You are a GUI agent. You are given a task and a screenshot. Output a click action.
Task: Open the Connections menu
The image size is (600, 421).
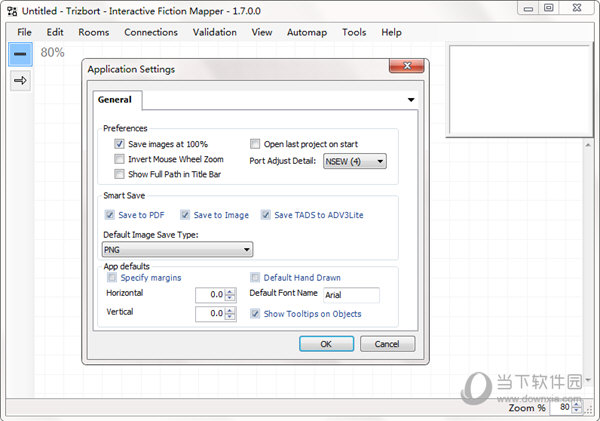[x=151, y=32]
